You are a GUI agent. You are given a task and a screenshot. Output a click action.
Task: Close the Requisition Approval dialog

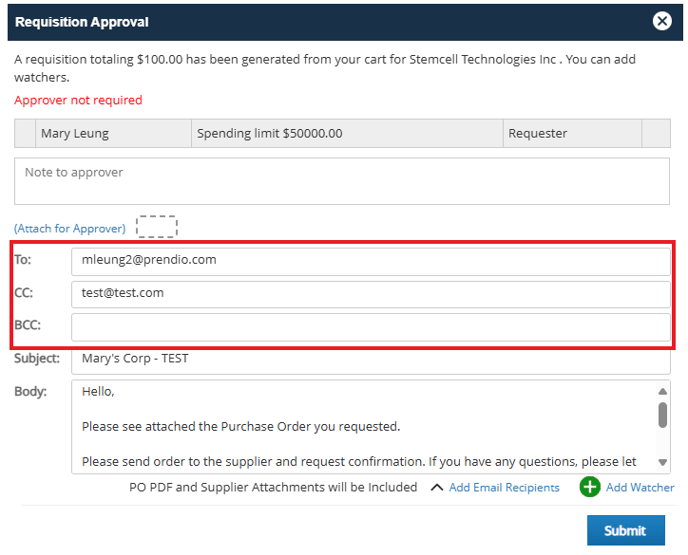[x=662, y=21]
